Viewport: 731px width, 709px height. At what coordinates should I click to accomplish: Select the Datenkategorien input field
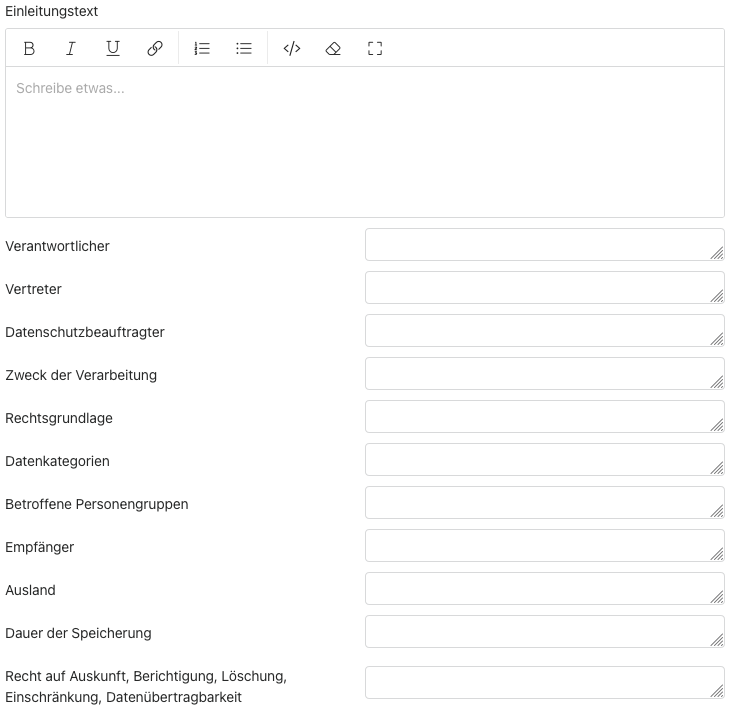[543, 460]
